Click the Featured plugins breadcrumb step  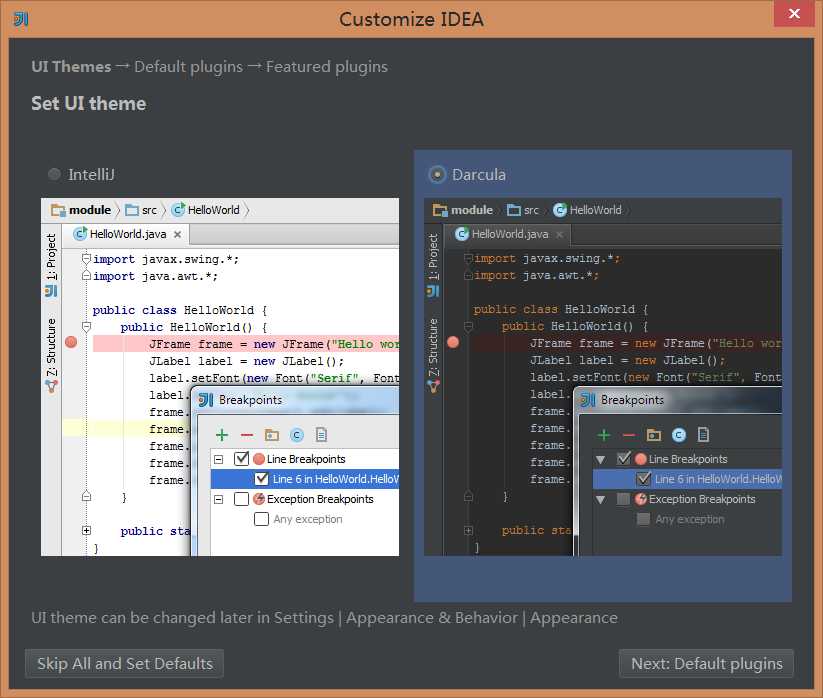[326, 67]
